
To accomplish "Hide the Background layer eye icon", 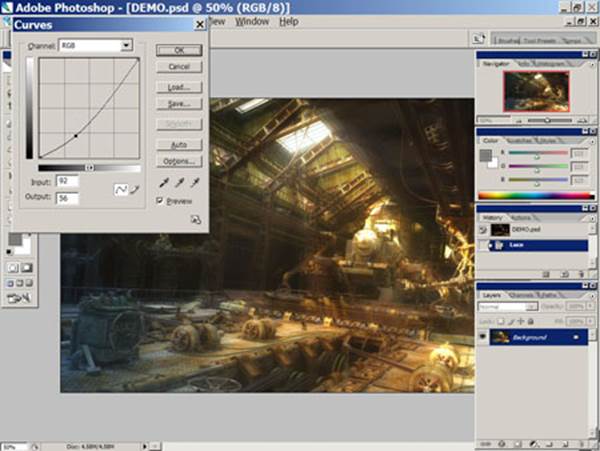I will point(483,337).
